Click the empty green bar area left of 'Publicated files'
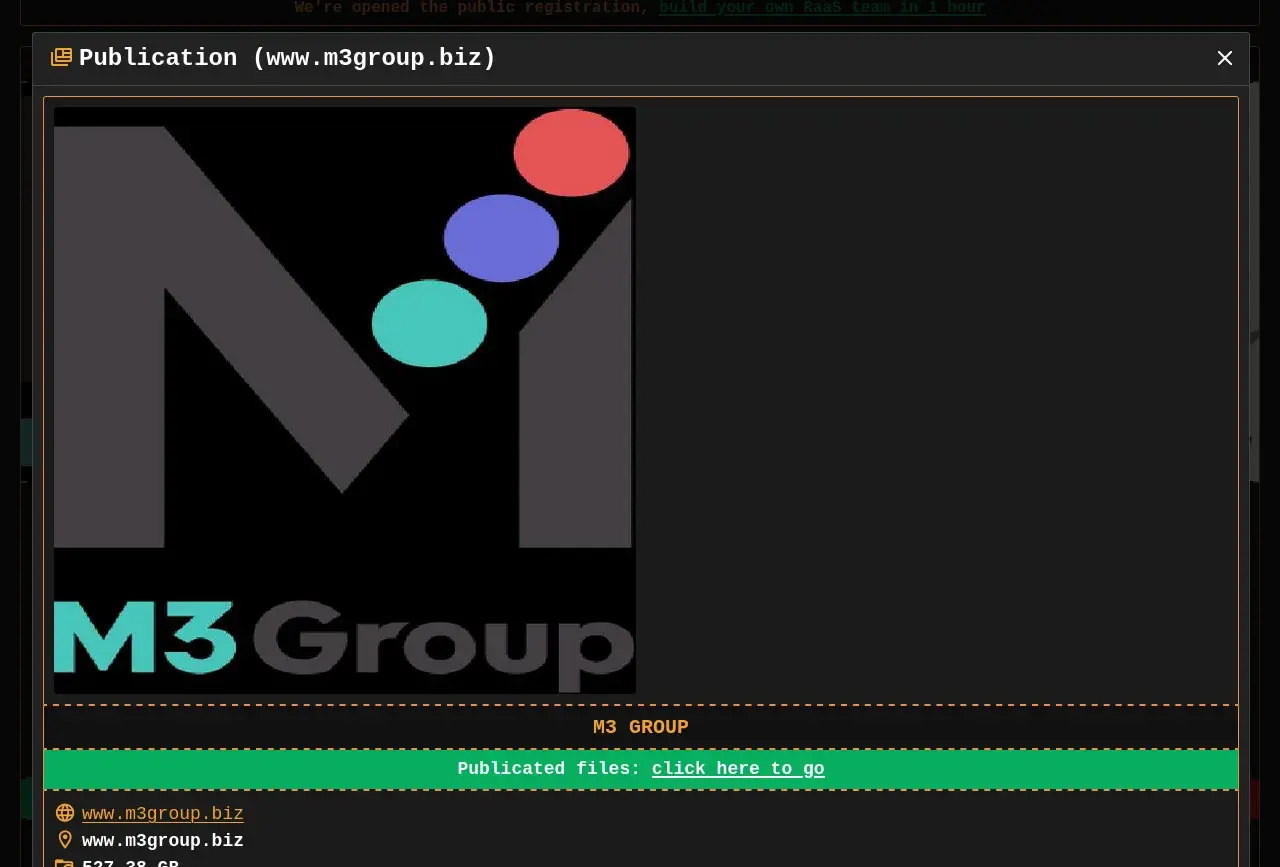The height and width of the screenshot is (867, 1280). (x=250, y=769)
